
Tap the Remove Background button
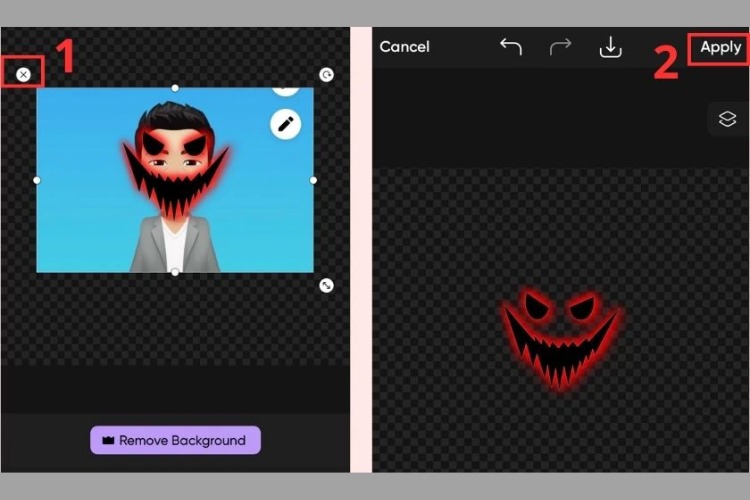[x=176, y=440]
